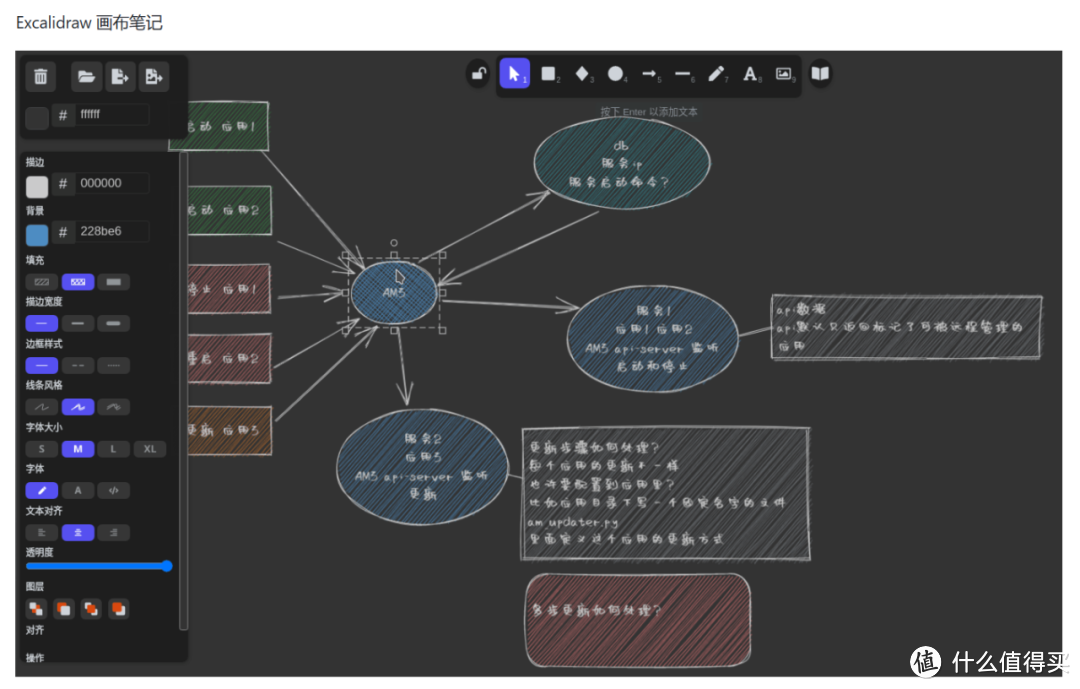Select the Rectangle tool
1080x689 pixels.
(x=548, y=74)
